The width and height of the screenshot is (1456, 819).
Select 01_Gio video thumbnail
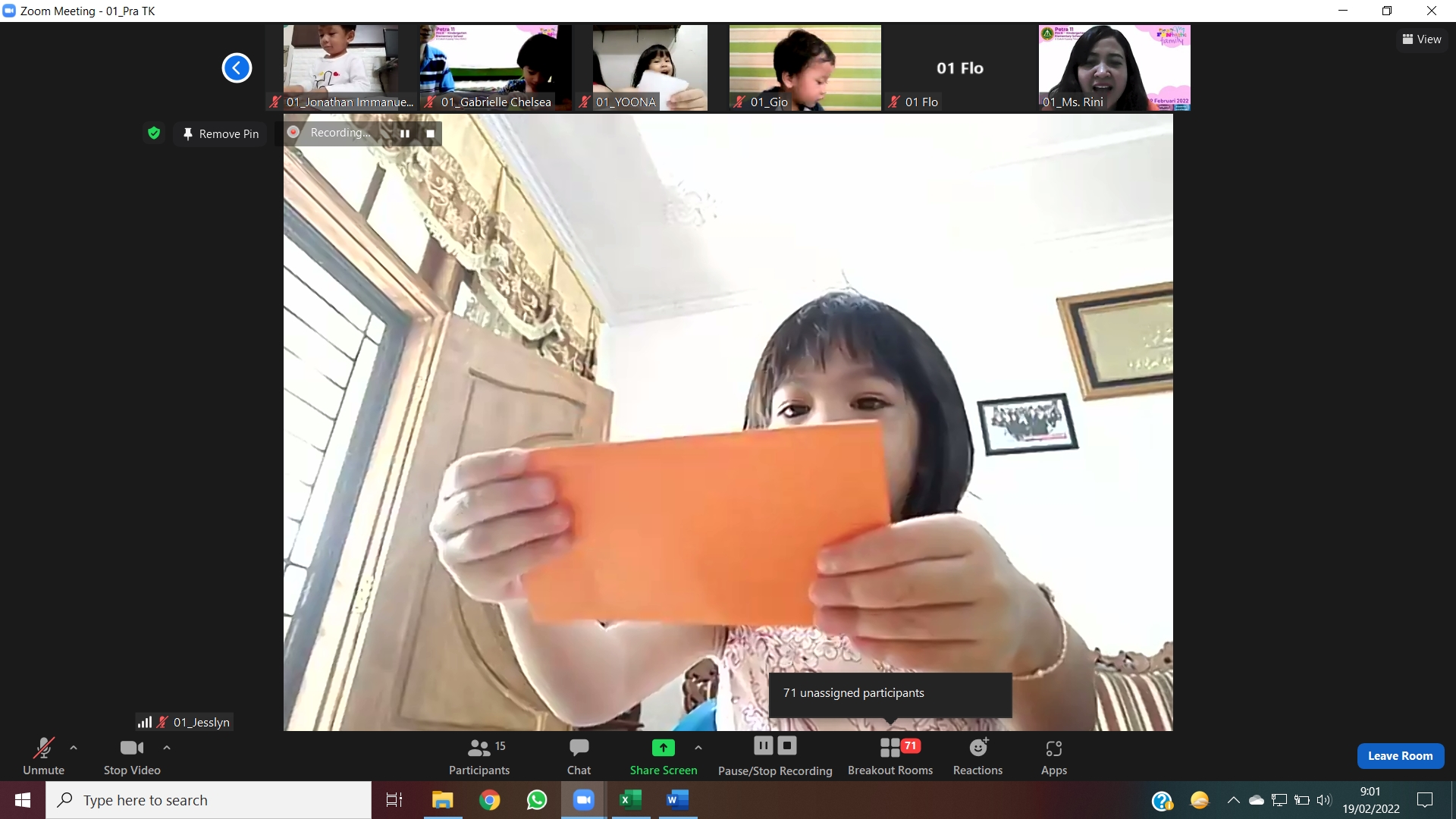(805, 67)
